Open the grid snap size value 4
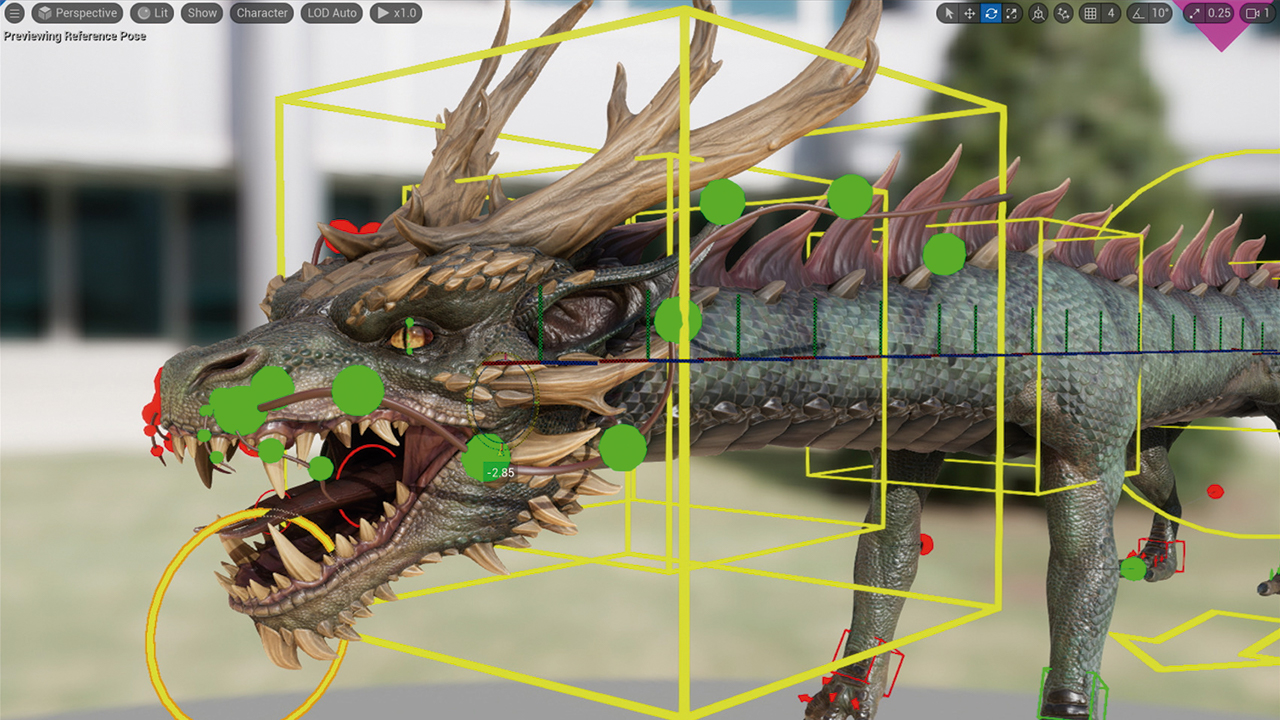The width and height of the screenshot is (1280, 720). coord(1111,13)
